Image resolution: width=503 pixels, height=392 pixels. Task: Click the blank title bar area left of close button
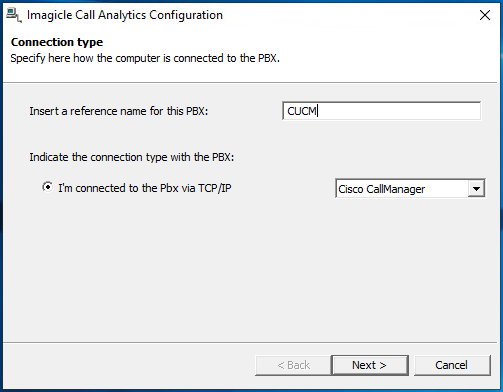pos(350,15)
